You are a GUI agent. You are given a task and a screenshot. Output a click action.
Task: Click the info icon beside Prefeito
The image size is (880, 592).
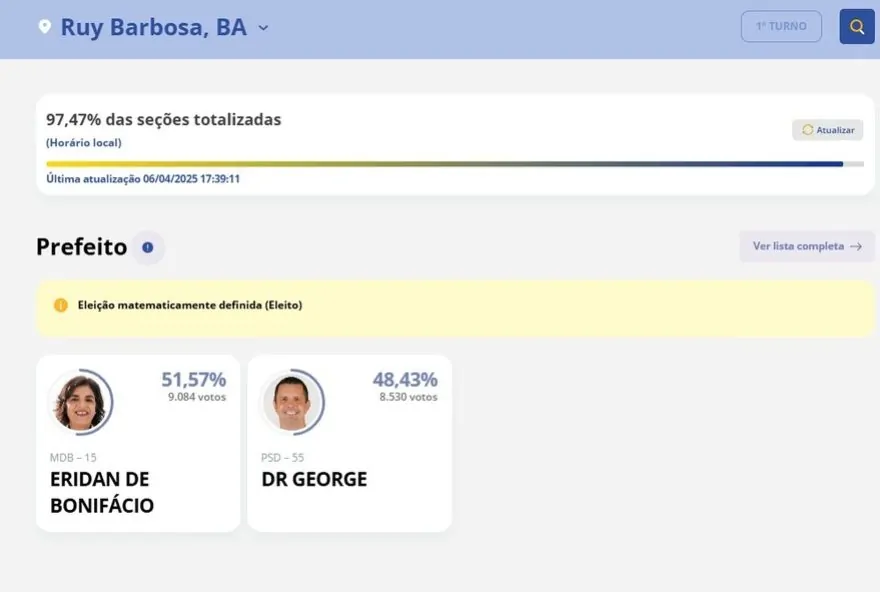point(148,247)
